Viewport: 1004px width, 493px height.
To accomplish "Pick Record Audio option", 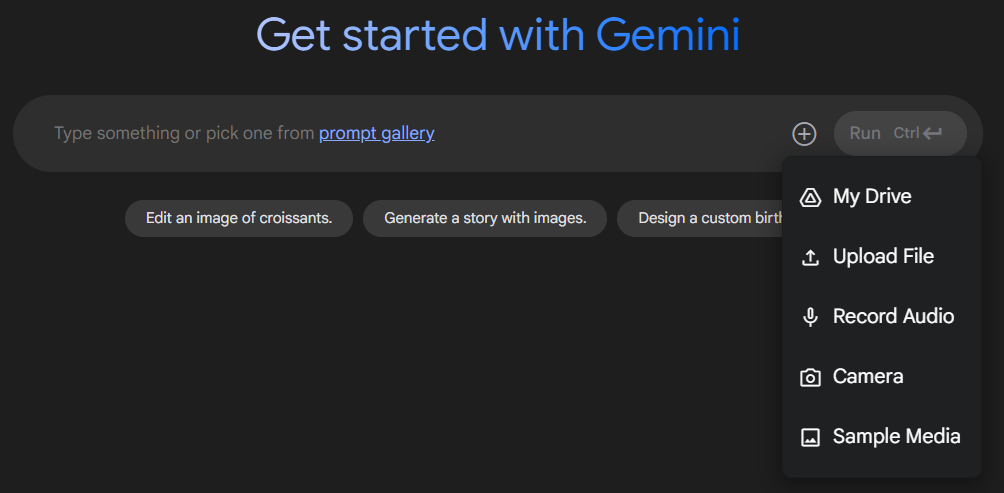I will 882,316.
